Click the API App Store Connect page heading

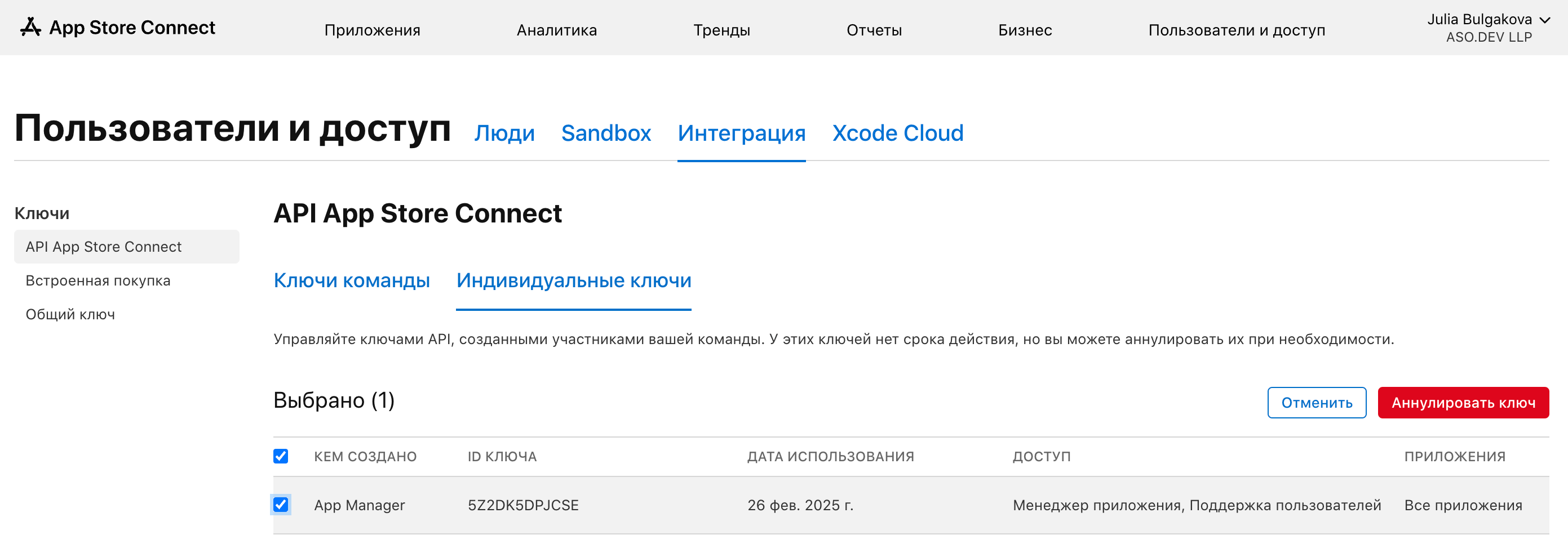417,213
